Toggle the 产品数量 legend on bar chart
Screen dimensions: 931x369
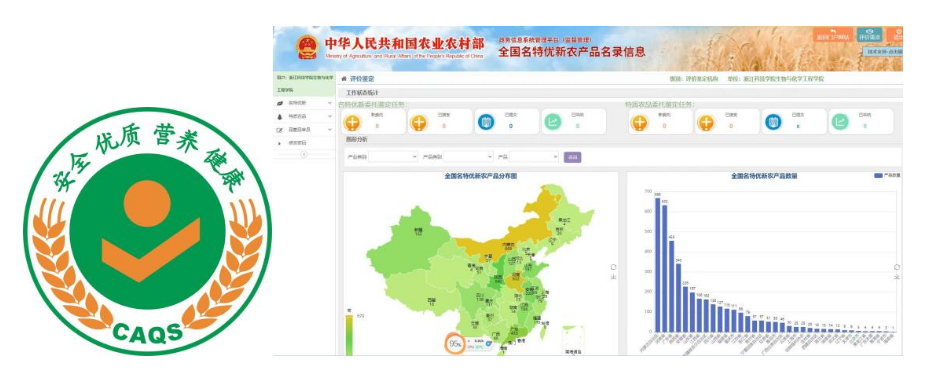pyautogui.click(x=887, y=176)
